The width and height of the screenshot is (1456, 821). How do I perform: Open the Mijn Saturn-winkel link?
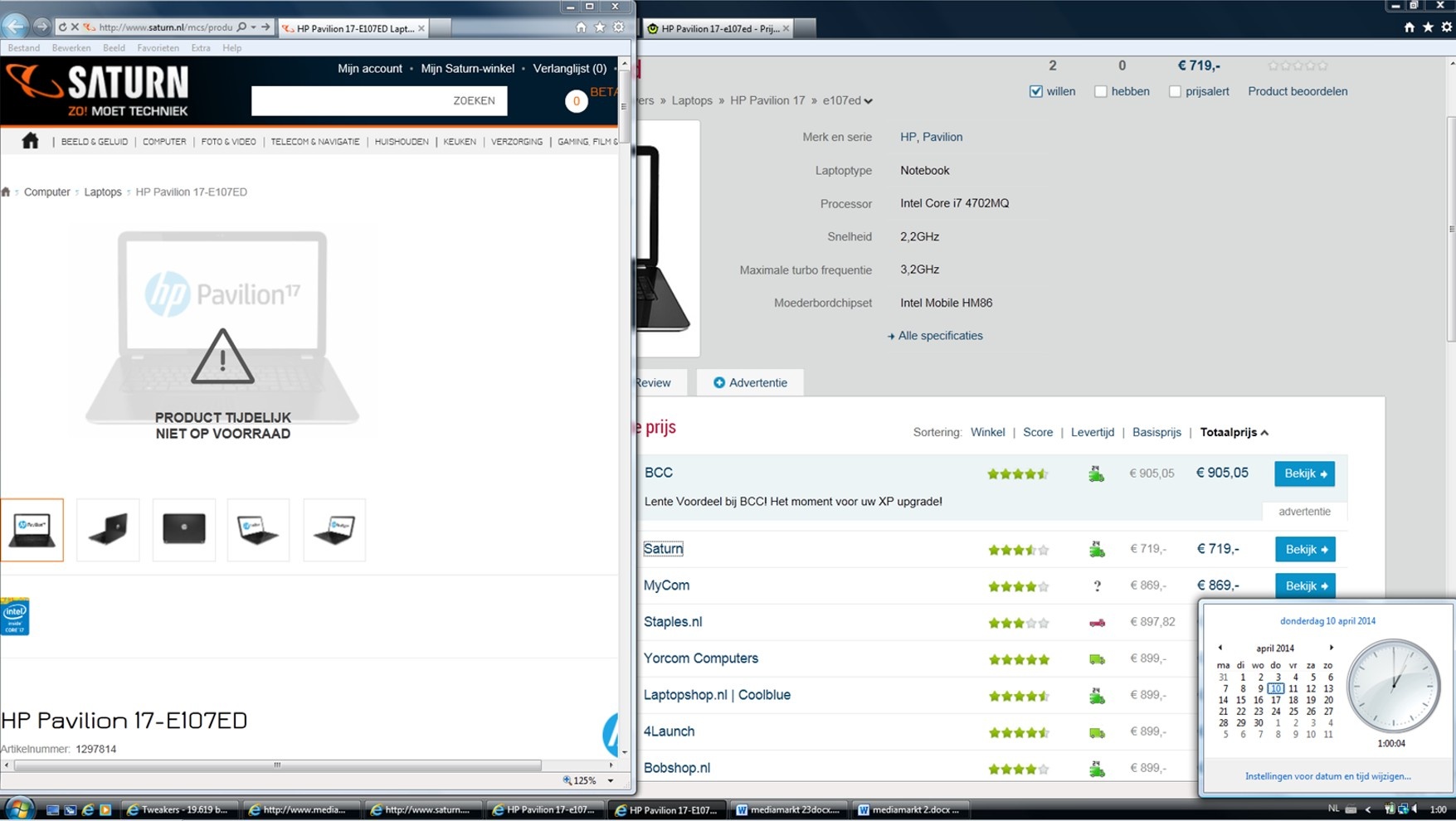(x=467, y=69)
